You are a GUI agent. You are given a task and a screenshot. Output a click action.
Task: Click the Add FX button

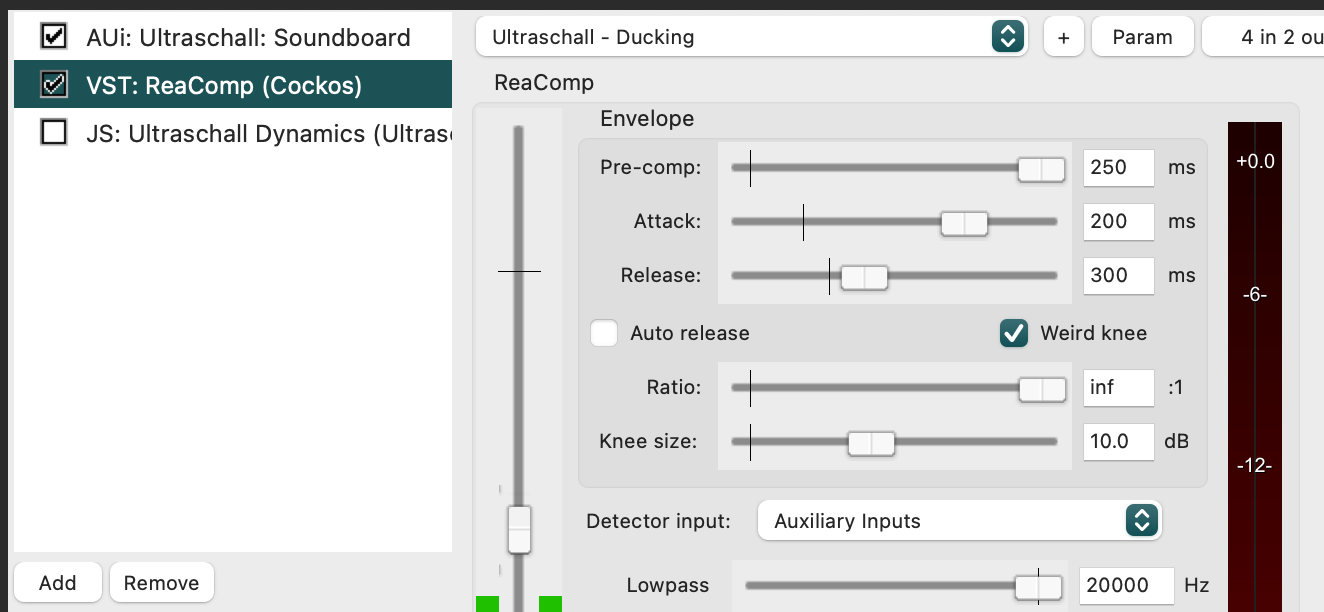coord(58,582)
